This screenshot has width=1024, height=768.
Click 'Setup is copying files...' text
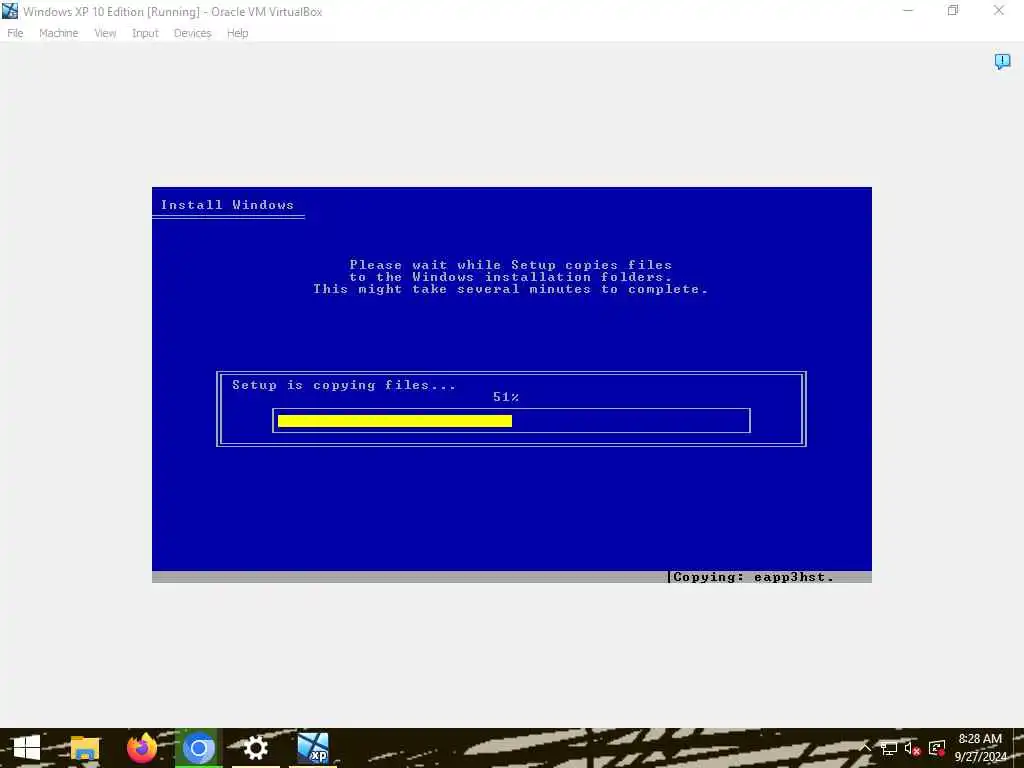pyautogui.click(x=344, y=385)
